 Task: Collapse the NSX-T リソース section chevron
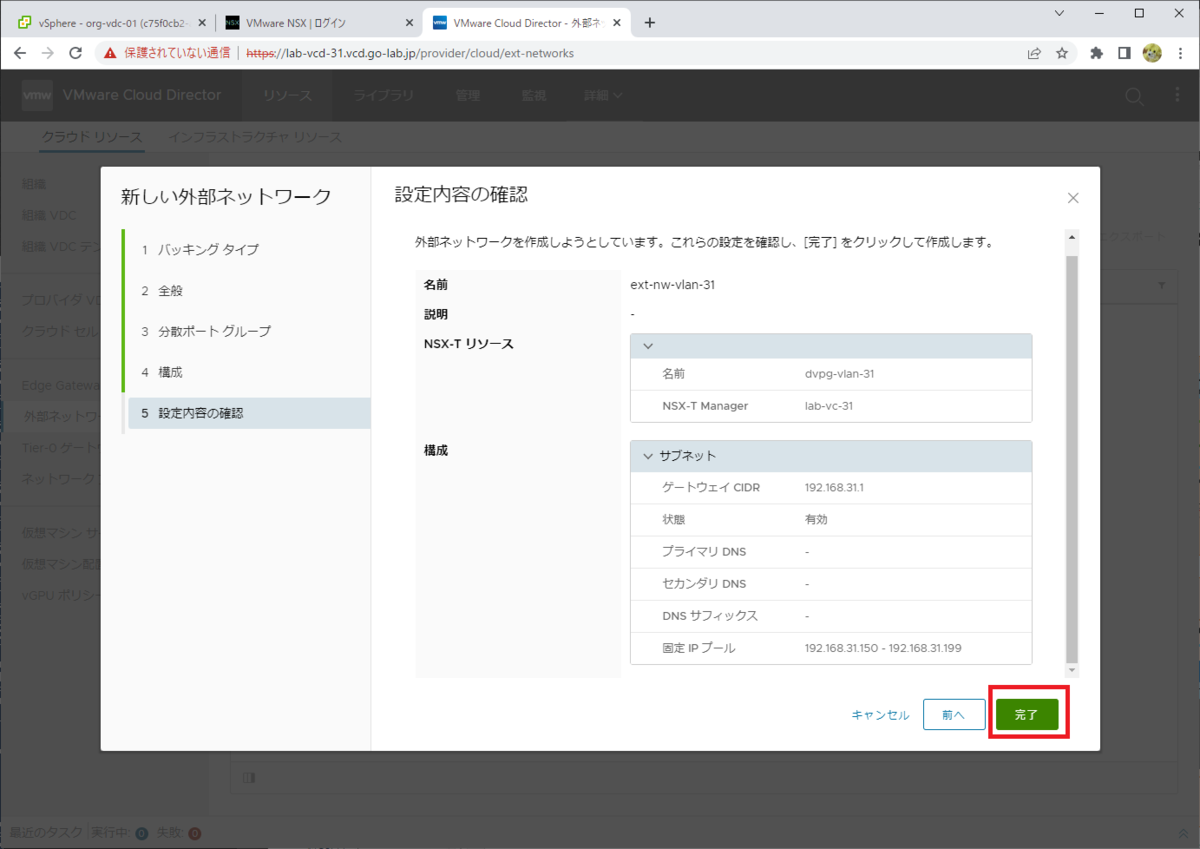click(x=648, y=346)
